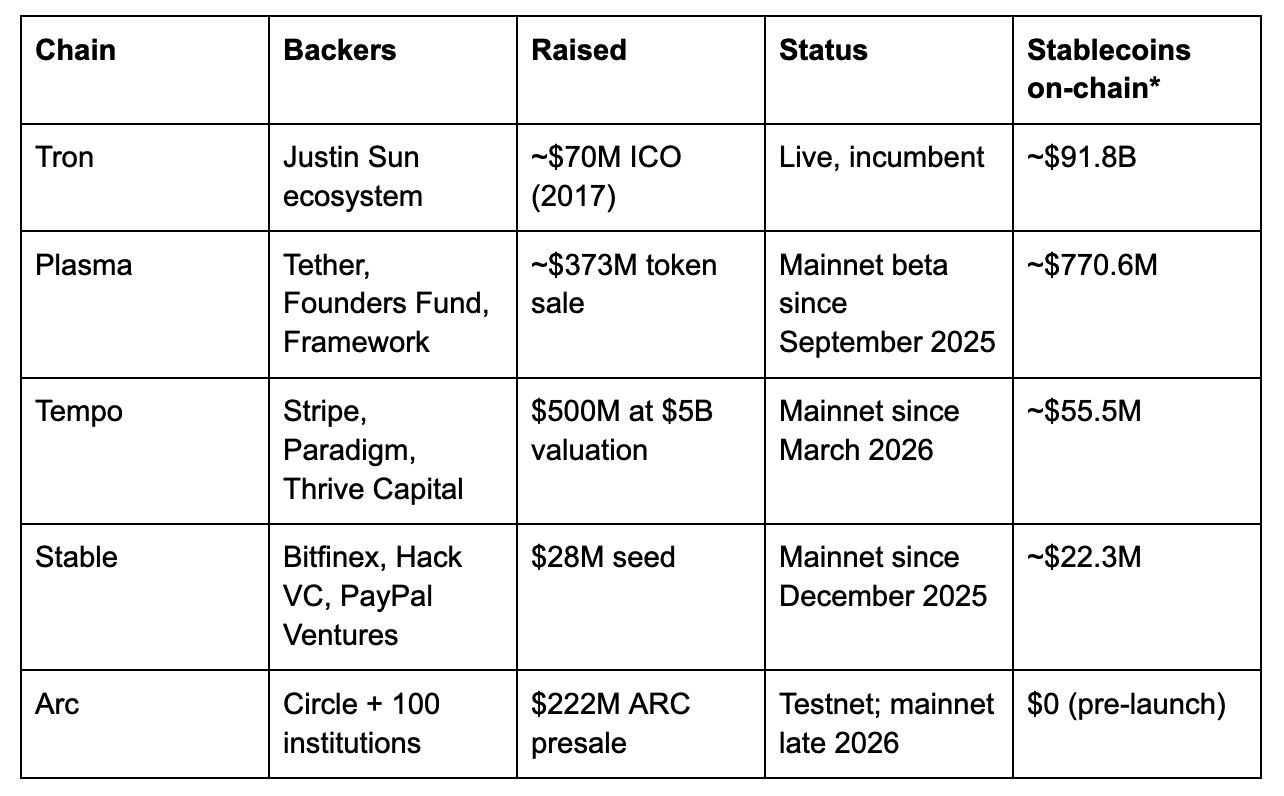Click the Live, incumbent status cell
This screenshot has height=796, width=1284.
click(889, 177)
